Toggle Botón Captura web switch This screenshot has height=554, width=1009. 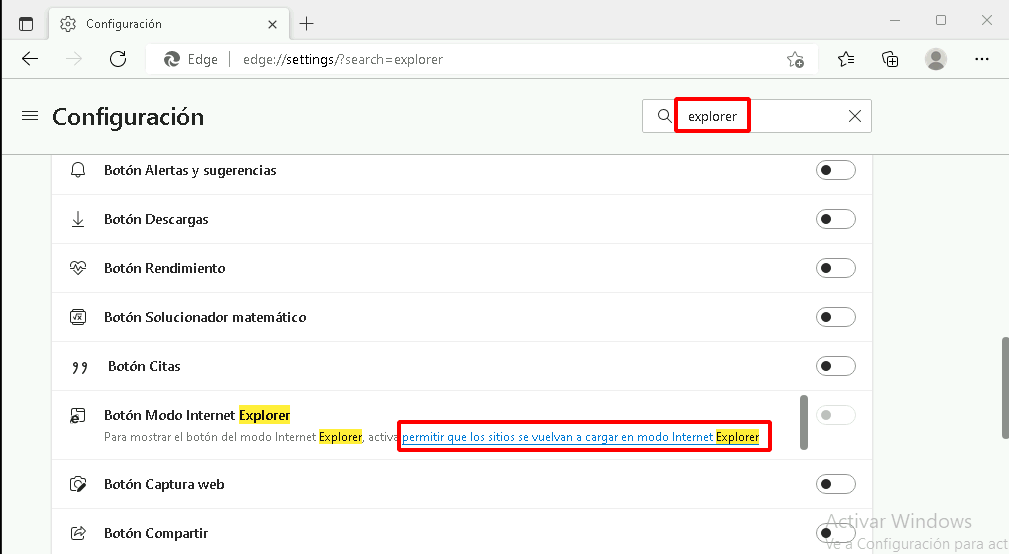tap(835, 485)
